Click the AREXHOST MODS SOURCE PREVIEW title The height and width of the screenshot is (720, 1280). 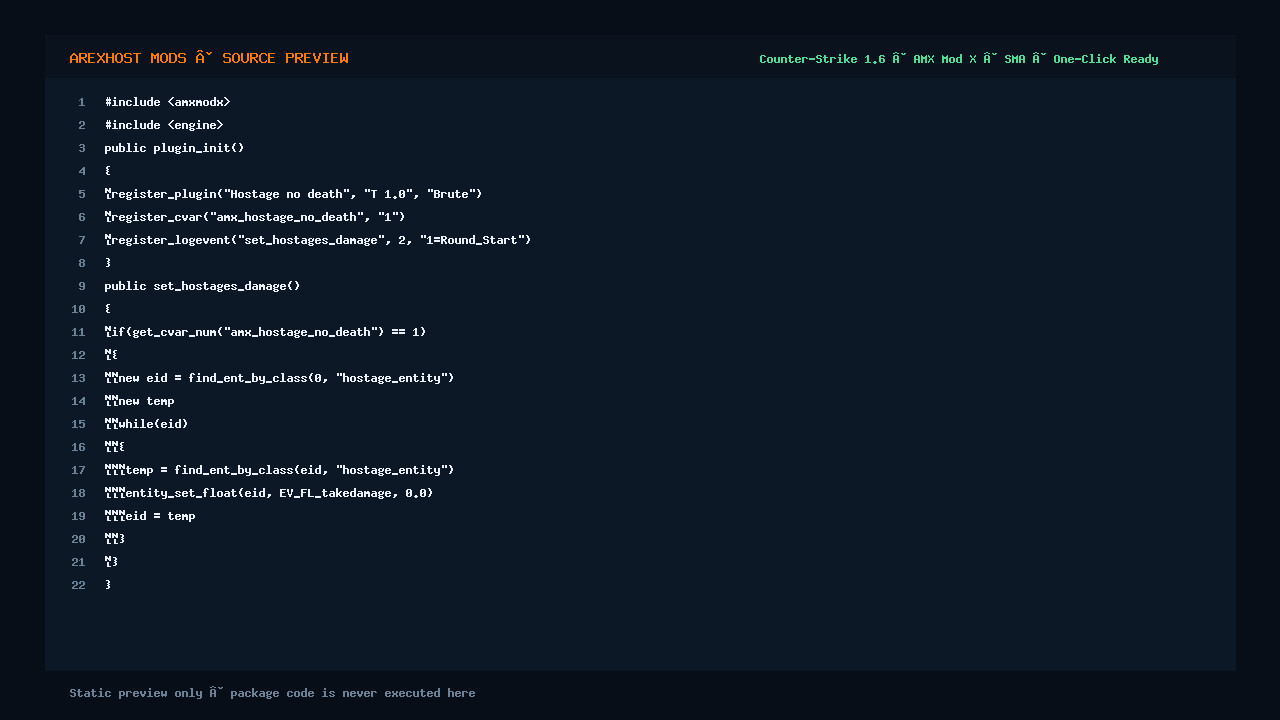click(209, 58)
